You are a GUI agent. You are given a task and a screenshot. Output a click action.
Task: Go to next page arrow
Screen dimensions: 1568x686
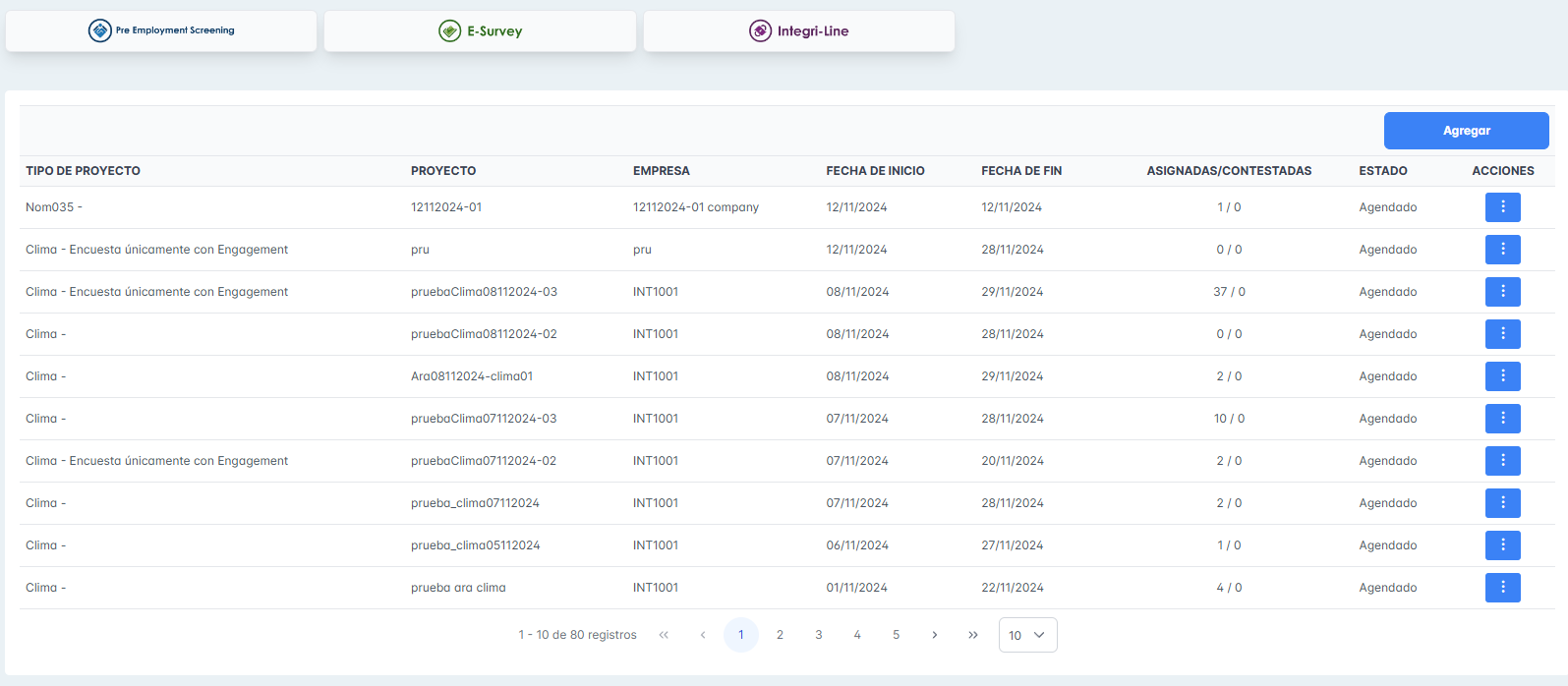[x=934, y=635]
